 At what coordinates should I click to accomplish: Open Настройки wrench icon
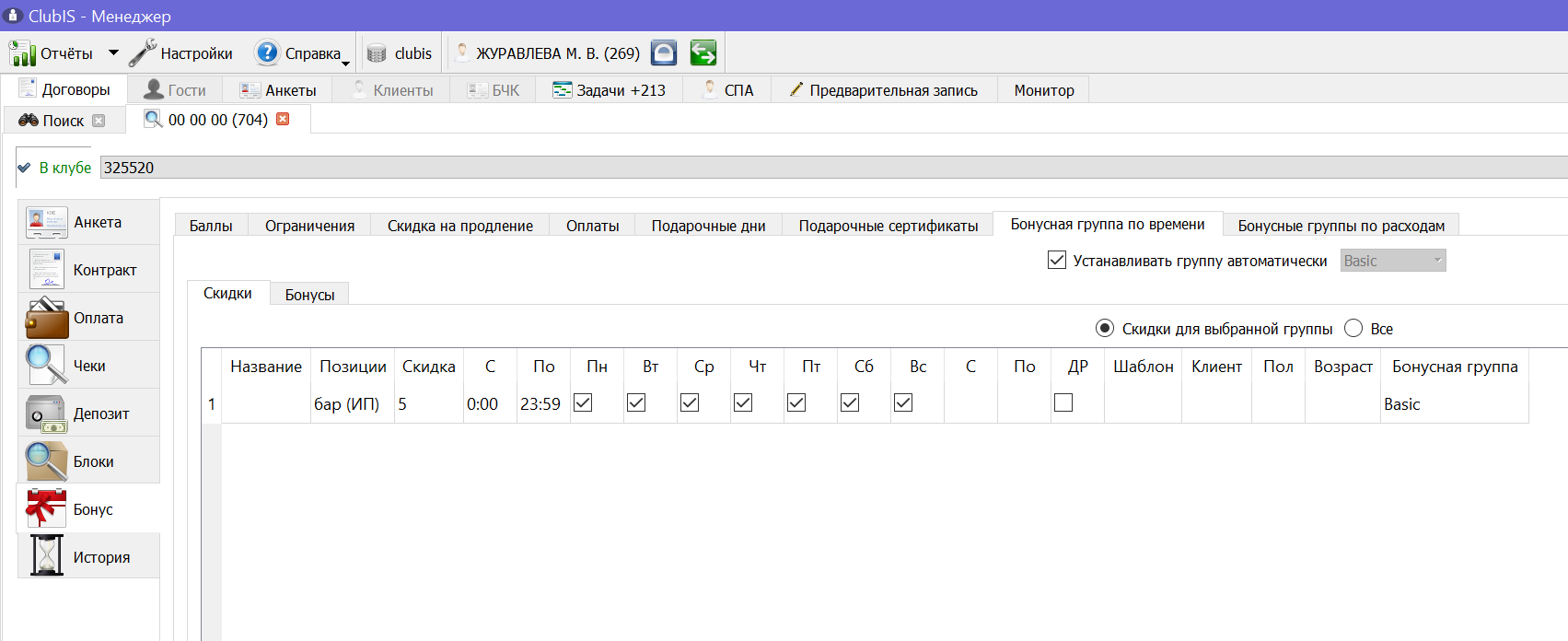(x=143, y=53)
